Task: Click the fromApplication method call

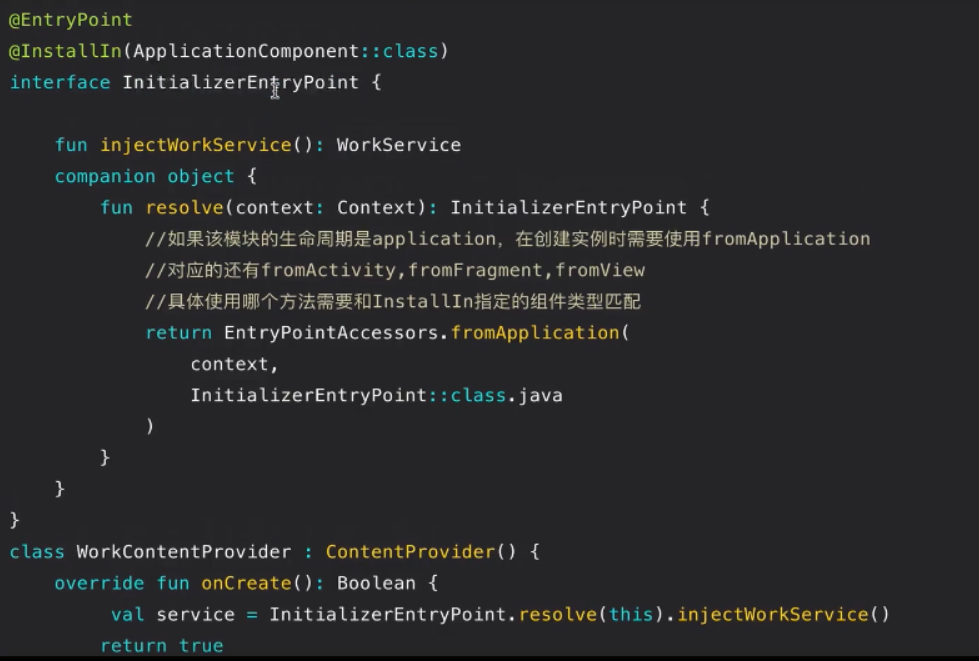Action: [534, 333]
